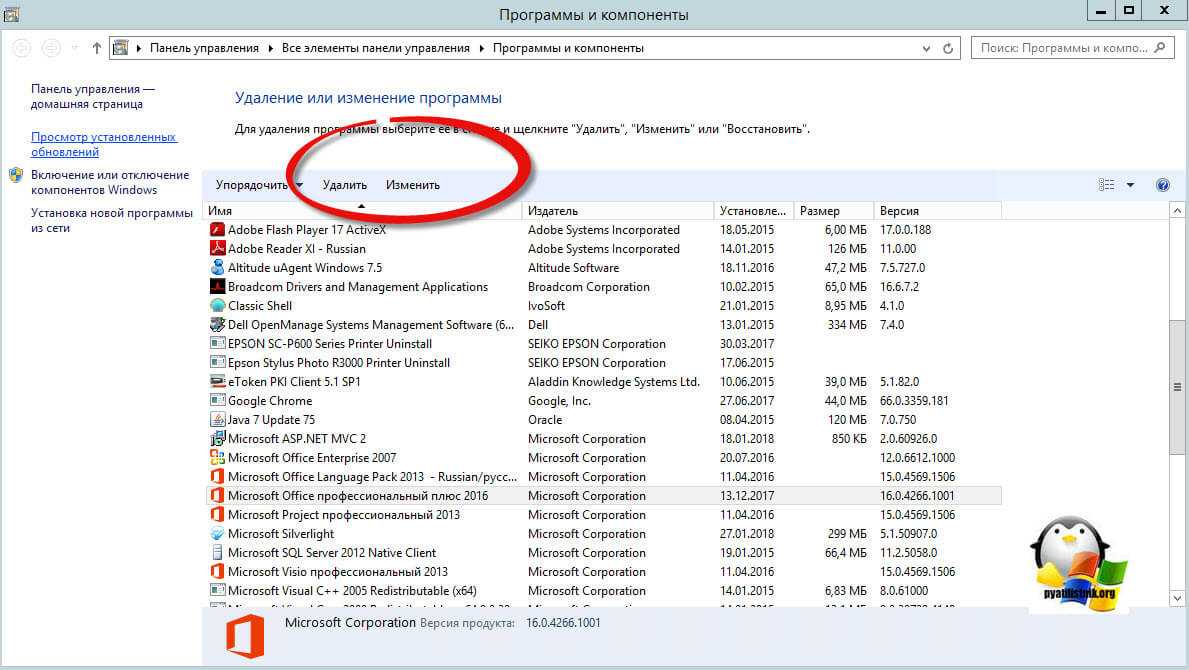Image resolution: width=1189 pixels, height=670 pixels.
Task: Expand the view options dropdown arrow
Action: coord(1130,185)
